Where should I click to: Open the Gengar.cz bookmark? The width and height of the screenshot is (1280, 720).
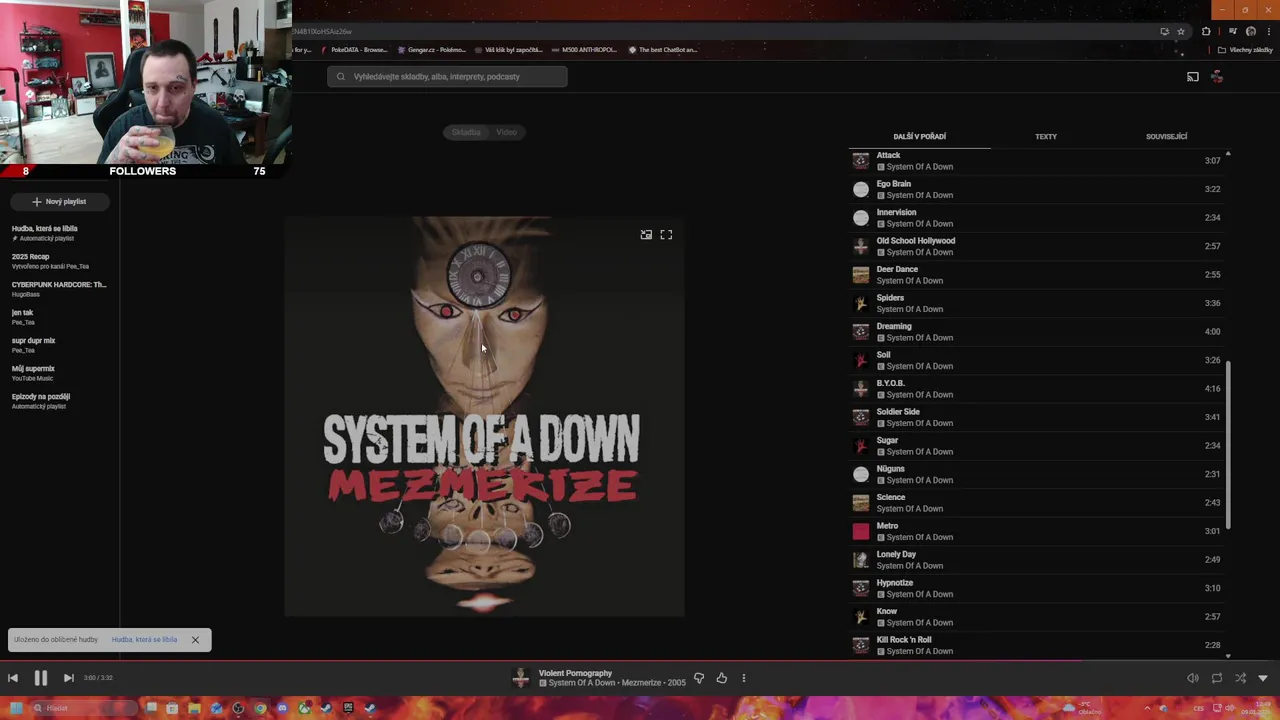pyautogui.click(x=431, y=49)
